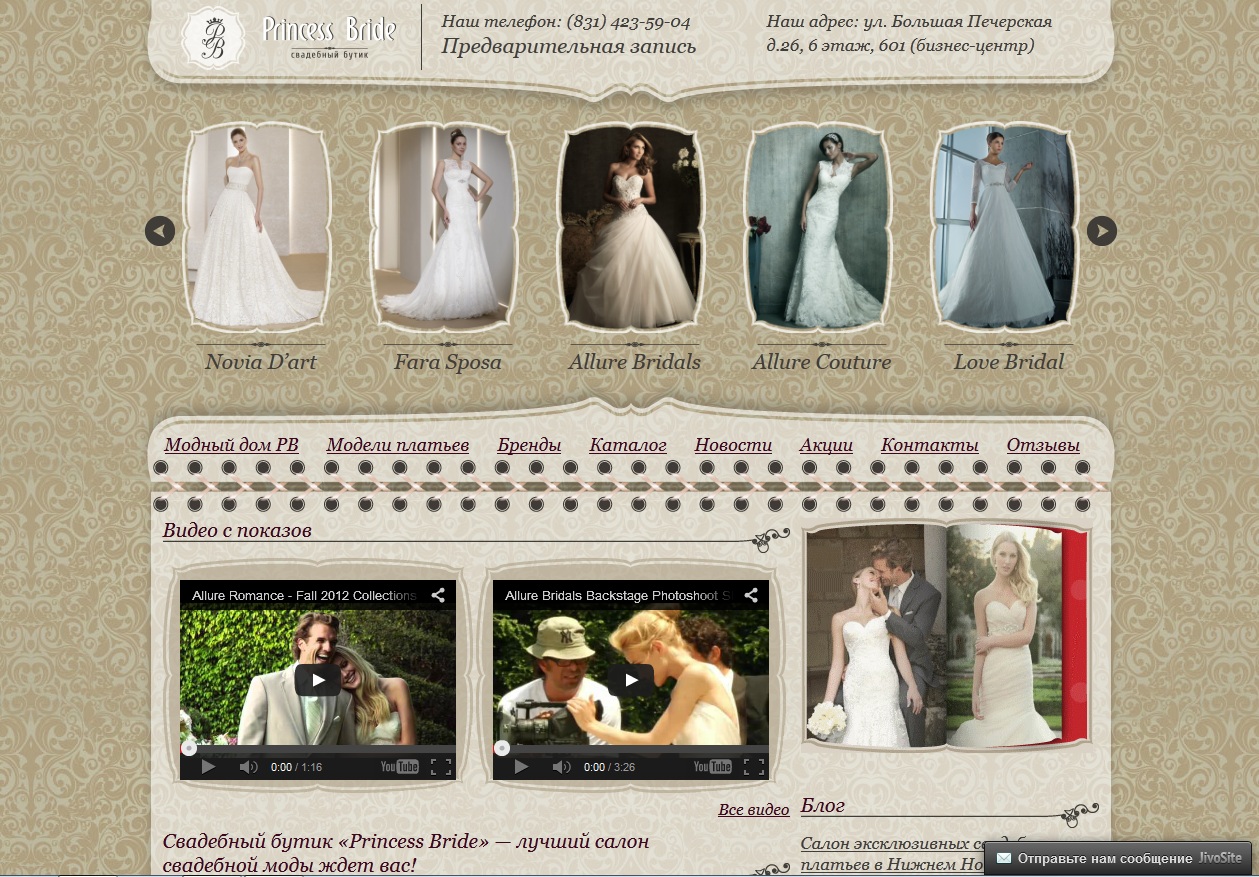Click the Princess Bride logo emblem
1259x877 pixels.
point(213,38)
